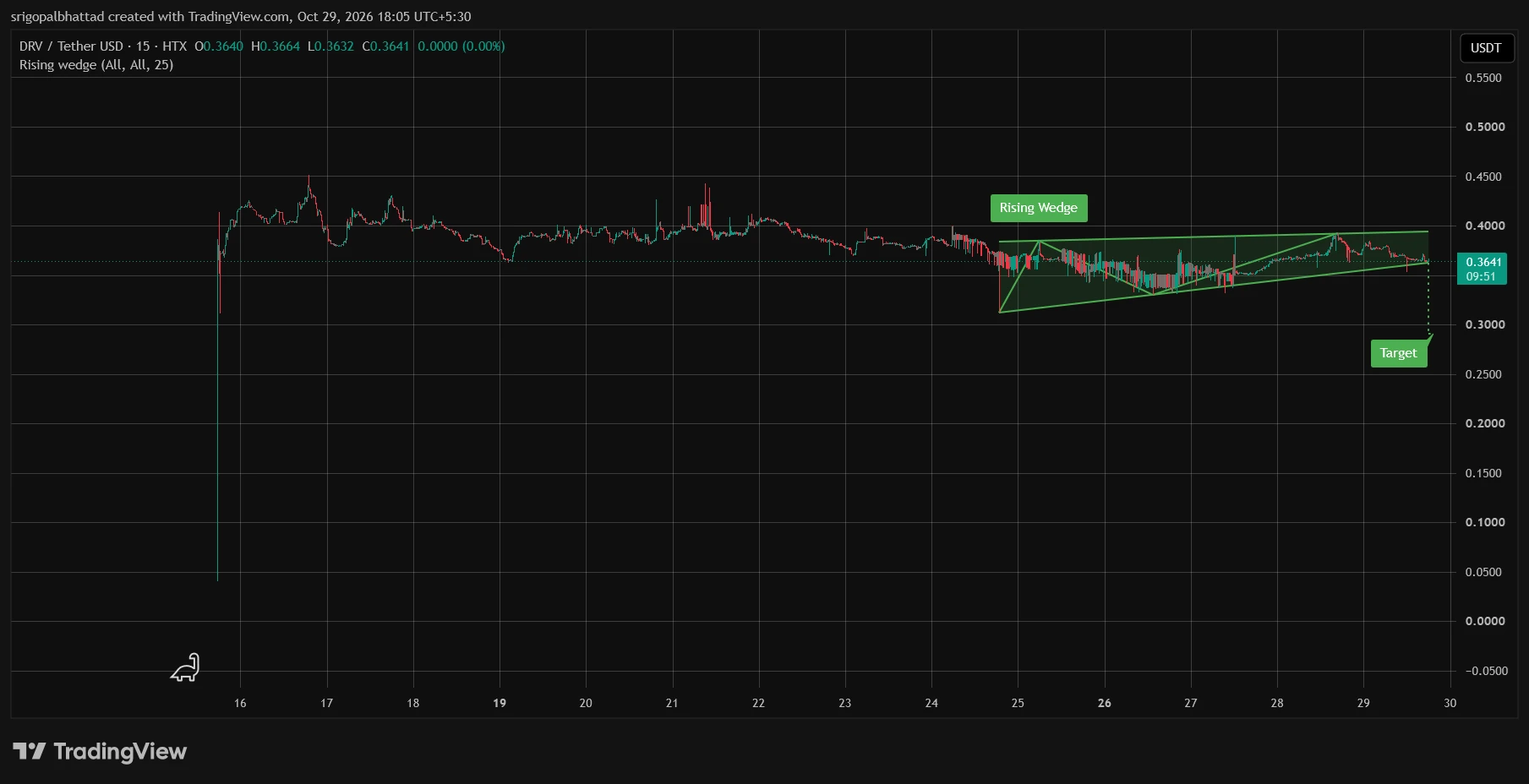Click date 17 on the time axis

[x=326, y=703]
